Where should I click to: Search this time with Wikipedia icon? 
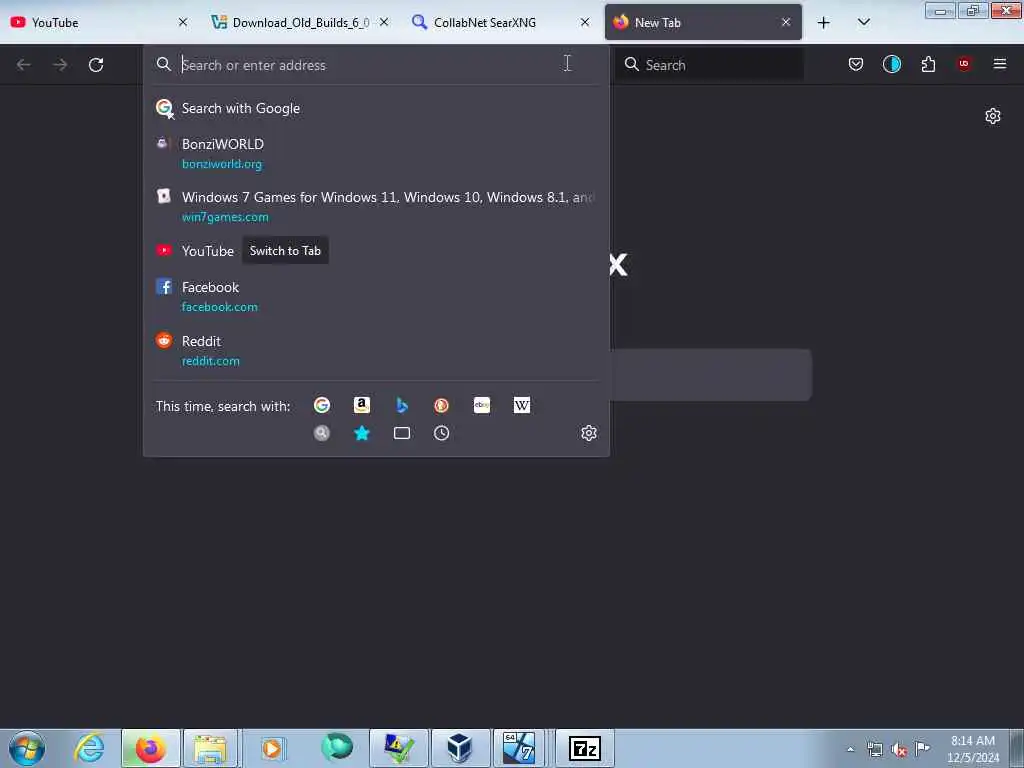522,406
